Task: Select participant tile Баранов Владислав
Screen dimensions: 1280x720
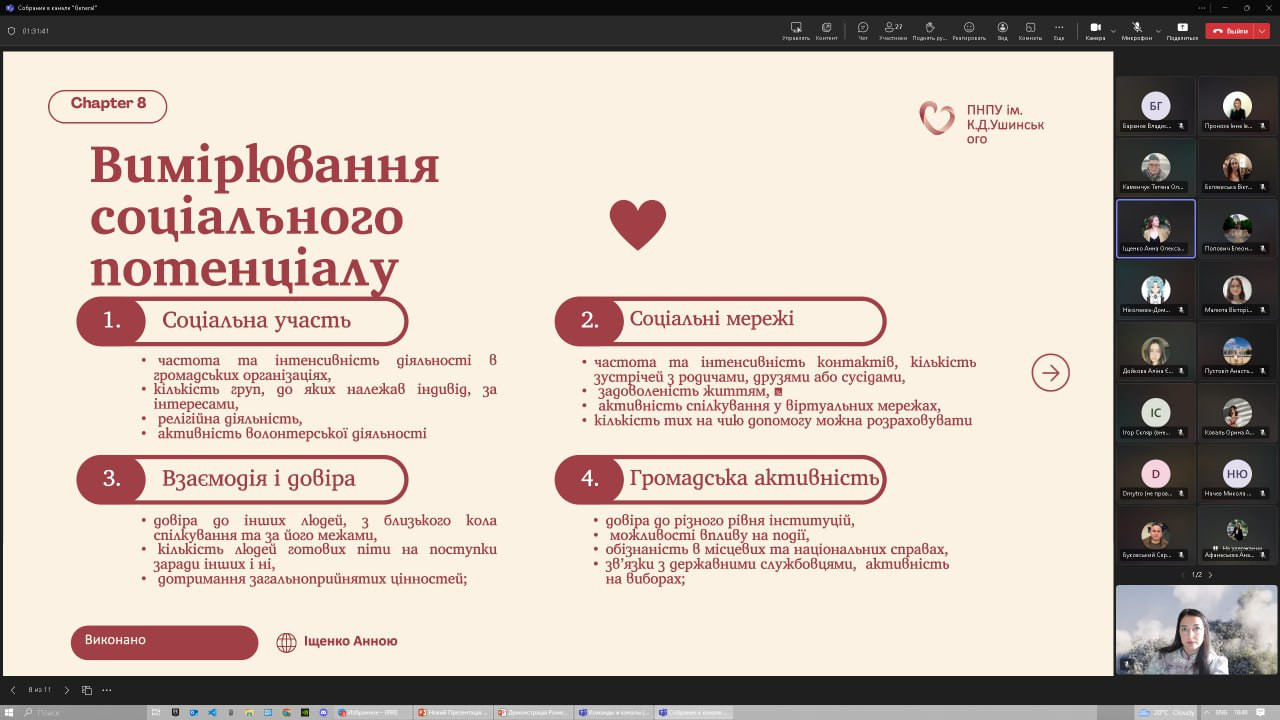Action: click(1156, 106)
